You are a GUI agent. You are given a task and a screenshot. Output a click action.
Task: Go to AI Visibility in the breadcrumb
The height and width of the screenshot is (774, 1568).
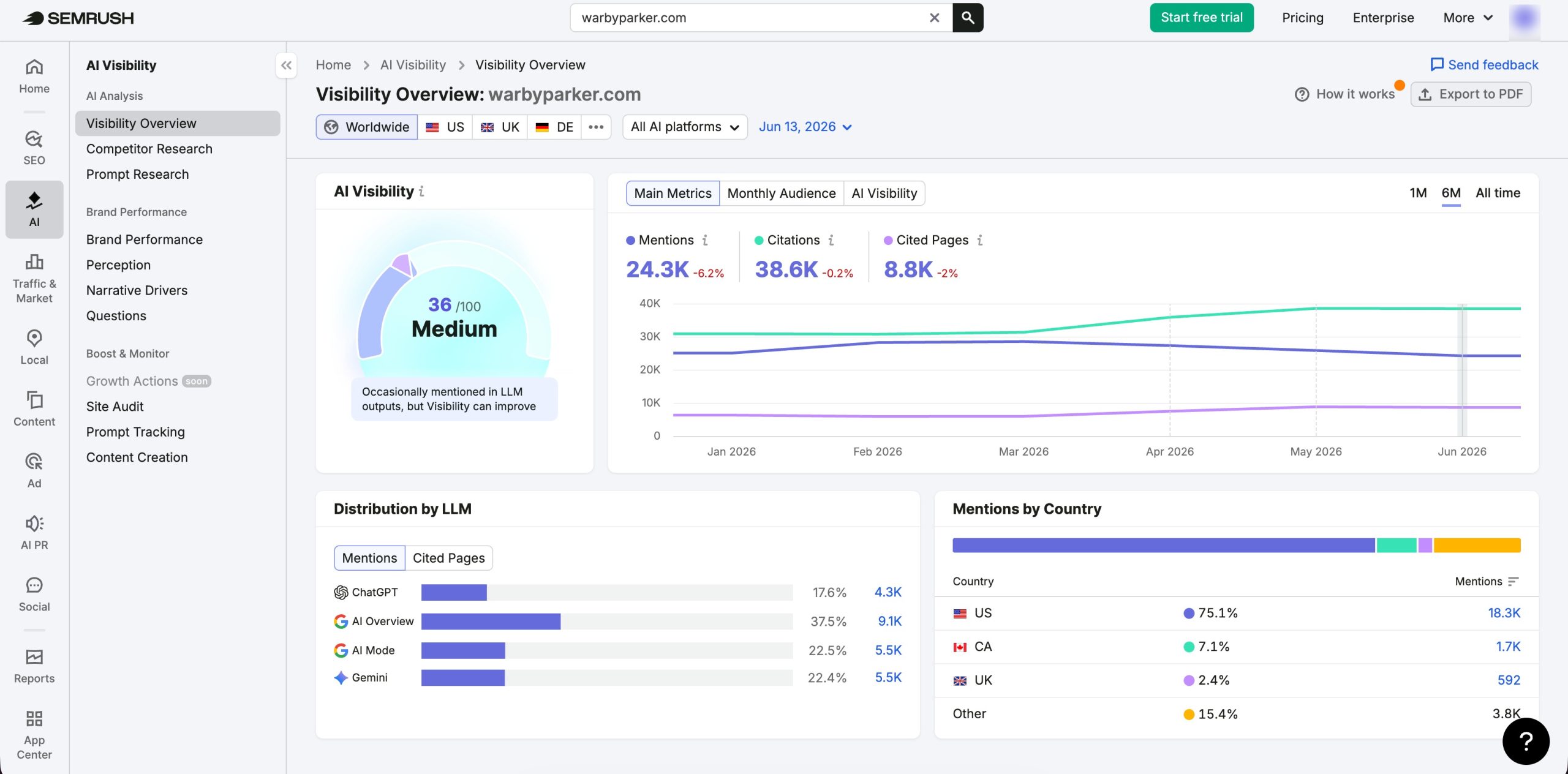click(x=413, y=65)
